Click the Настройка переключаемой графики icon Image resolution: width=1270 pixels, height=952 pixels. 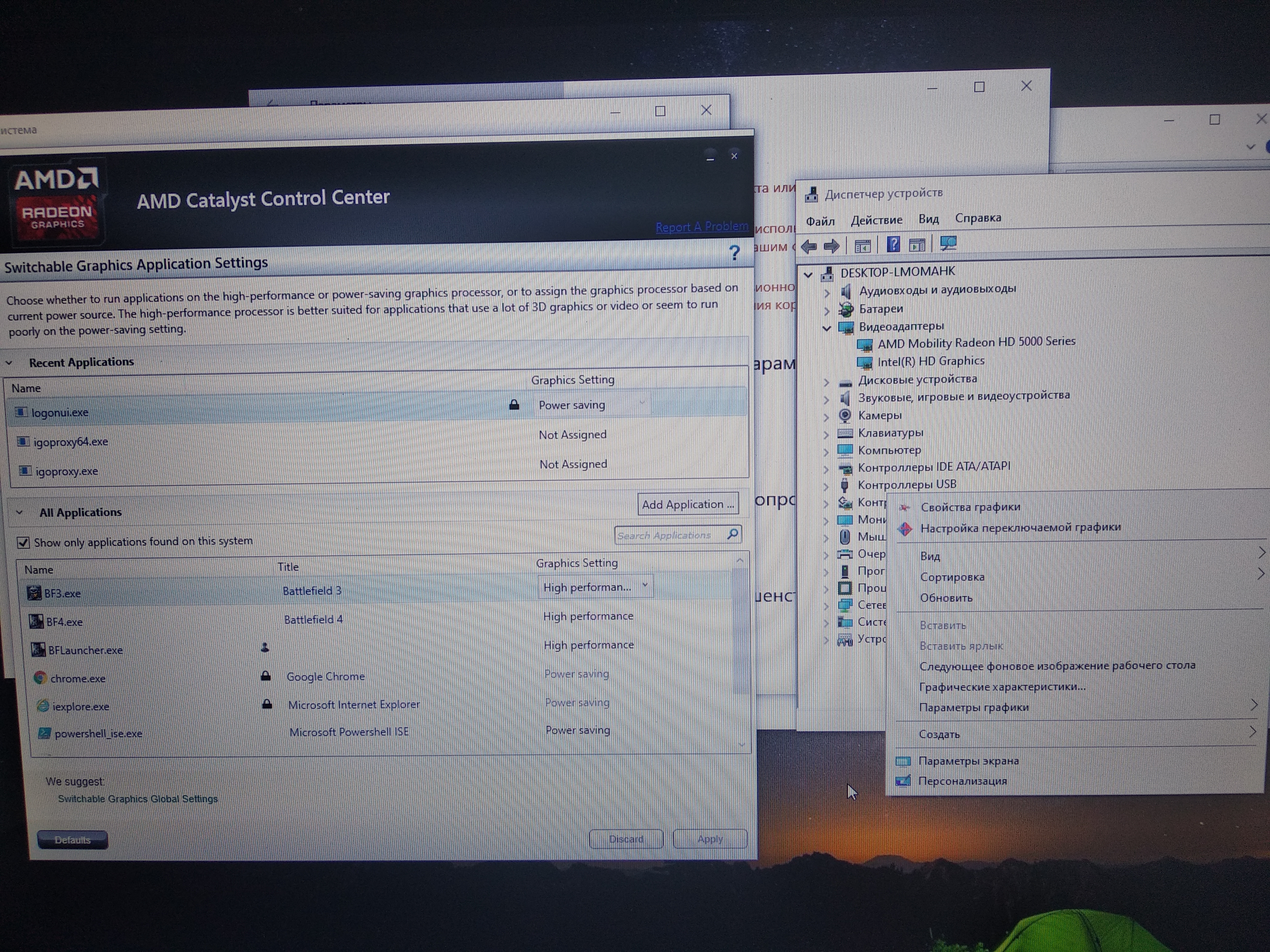[906, 528]
